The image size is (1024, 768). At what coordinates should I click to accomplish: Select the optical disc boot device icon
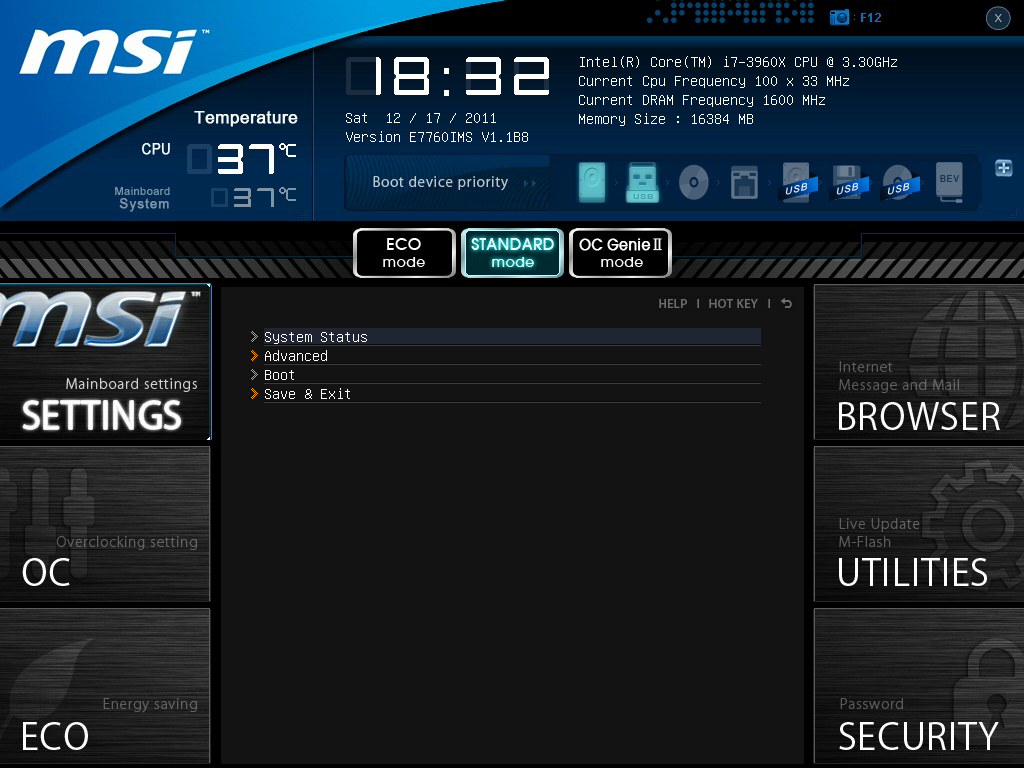(x=694, y=182)
